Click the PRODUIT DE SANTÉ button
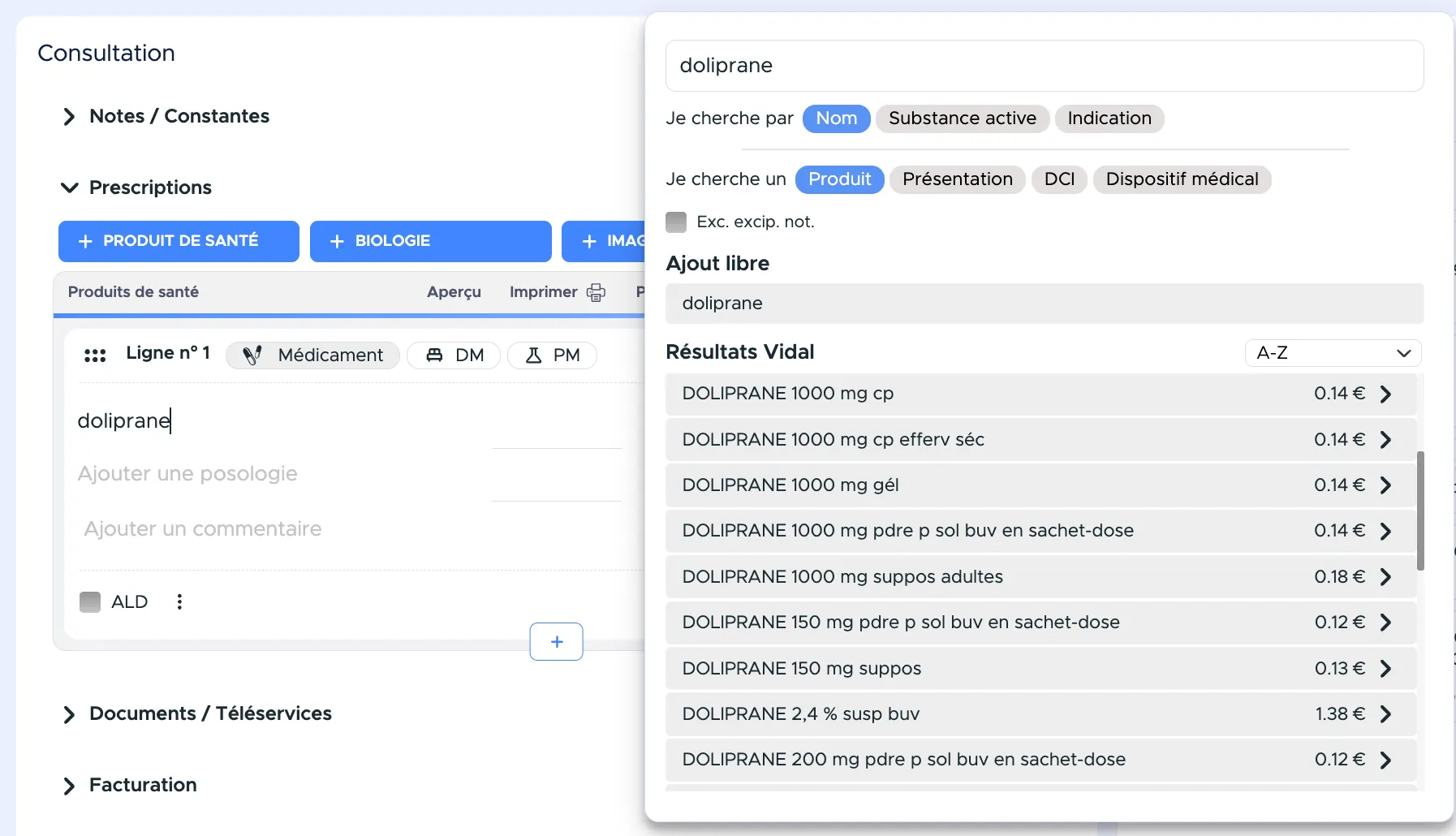1456x836 pixels. tap(179, 241)
